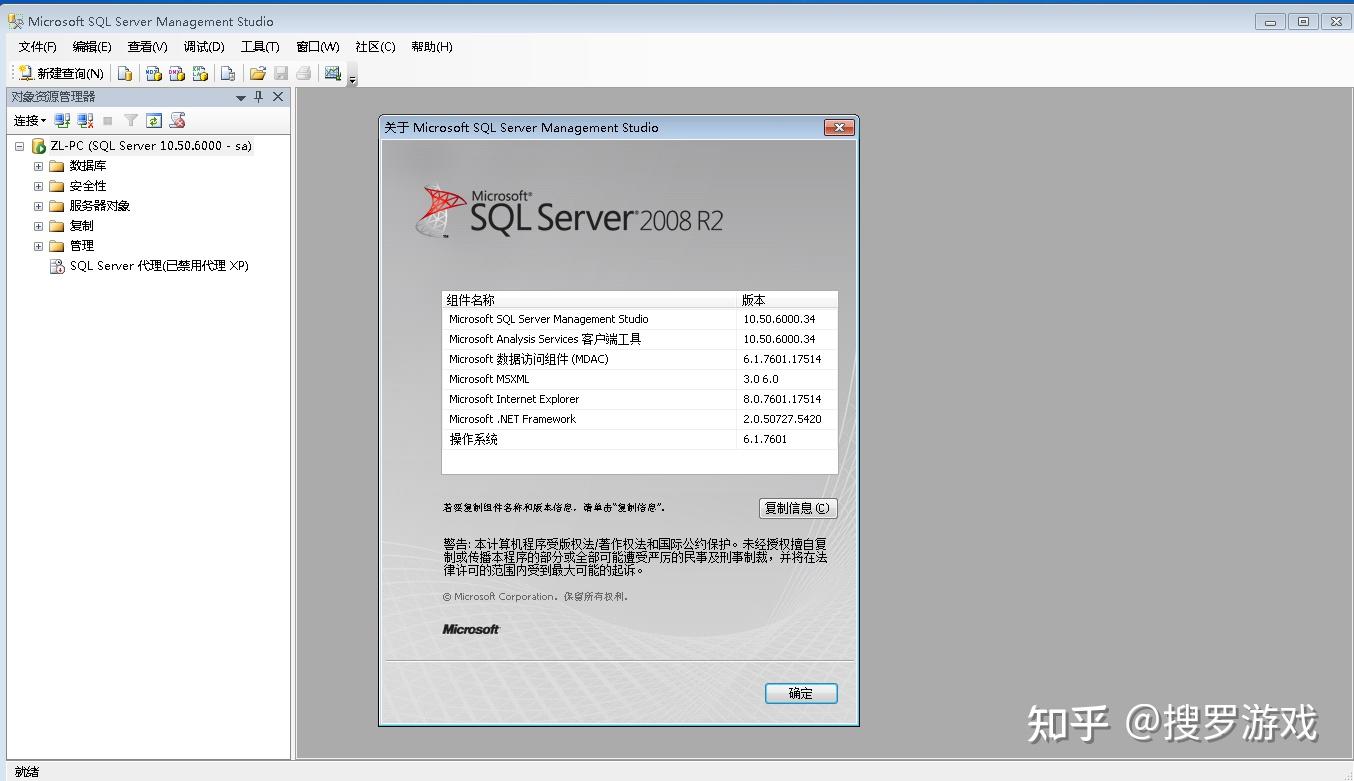
Task: Expand the 安全性 folder
Action: pyautogui.click(x=38, y=186)
